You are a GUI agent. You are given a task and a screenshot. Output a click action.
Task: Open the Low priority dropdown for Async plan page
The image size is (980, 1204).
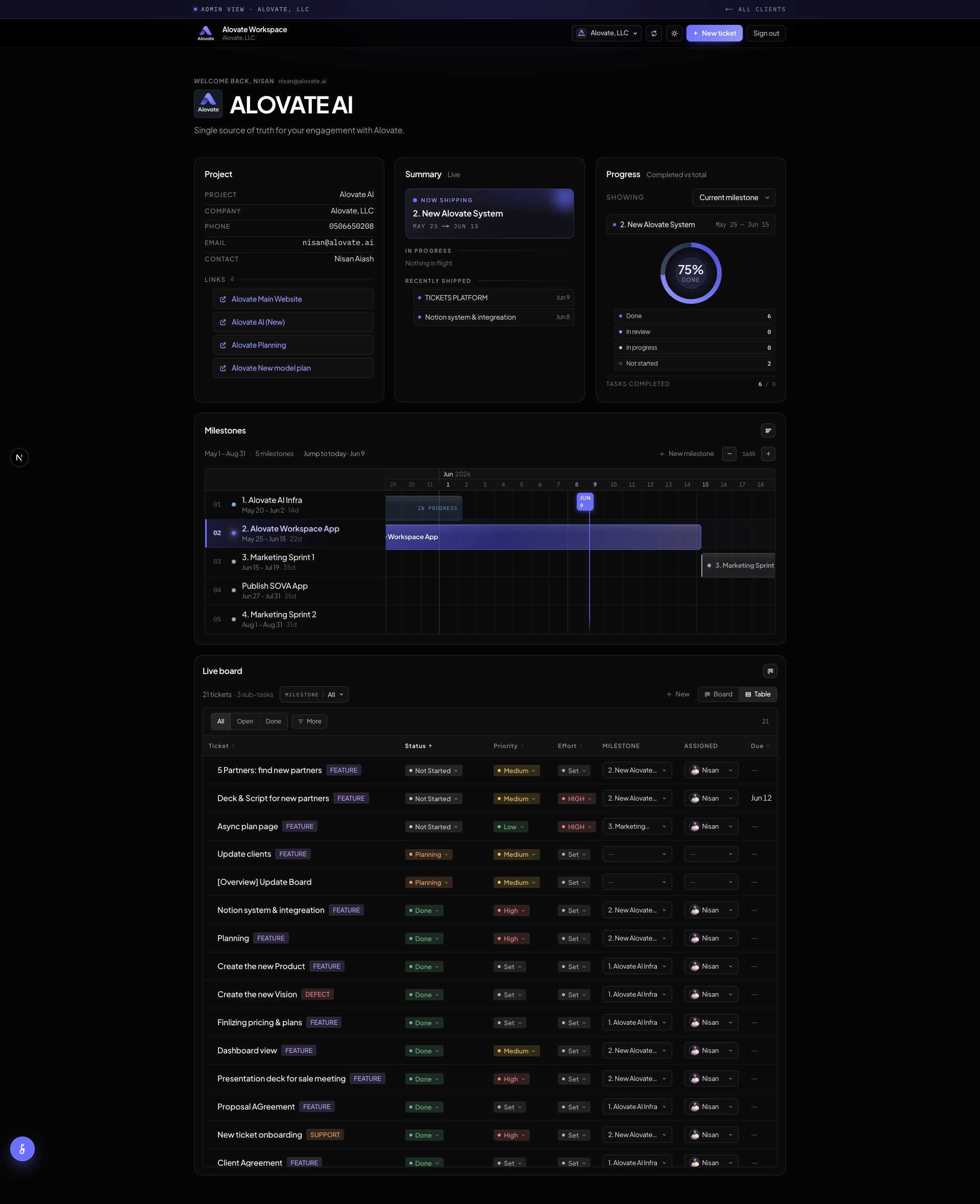511,826
